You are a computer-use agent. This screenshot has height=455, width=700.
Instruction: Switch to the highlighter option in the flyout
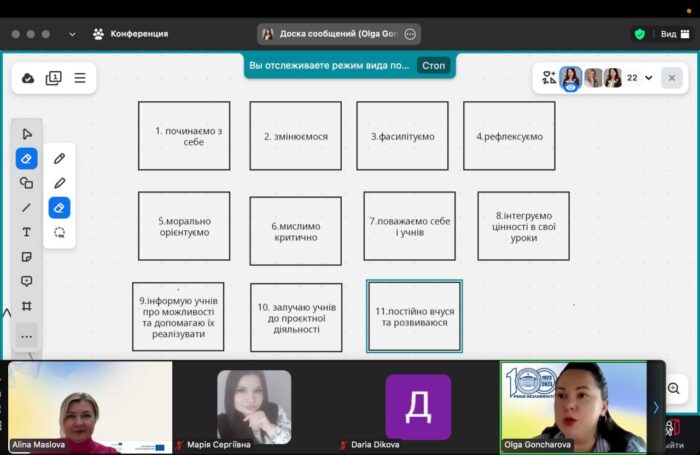click(x=59, y=183)
